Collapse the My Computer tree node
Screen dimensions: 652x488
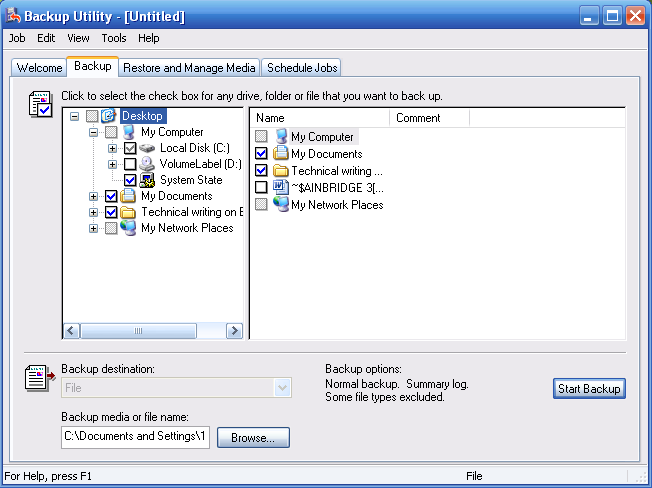click(x=94, y=133)
